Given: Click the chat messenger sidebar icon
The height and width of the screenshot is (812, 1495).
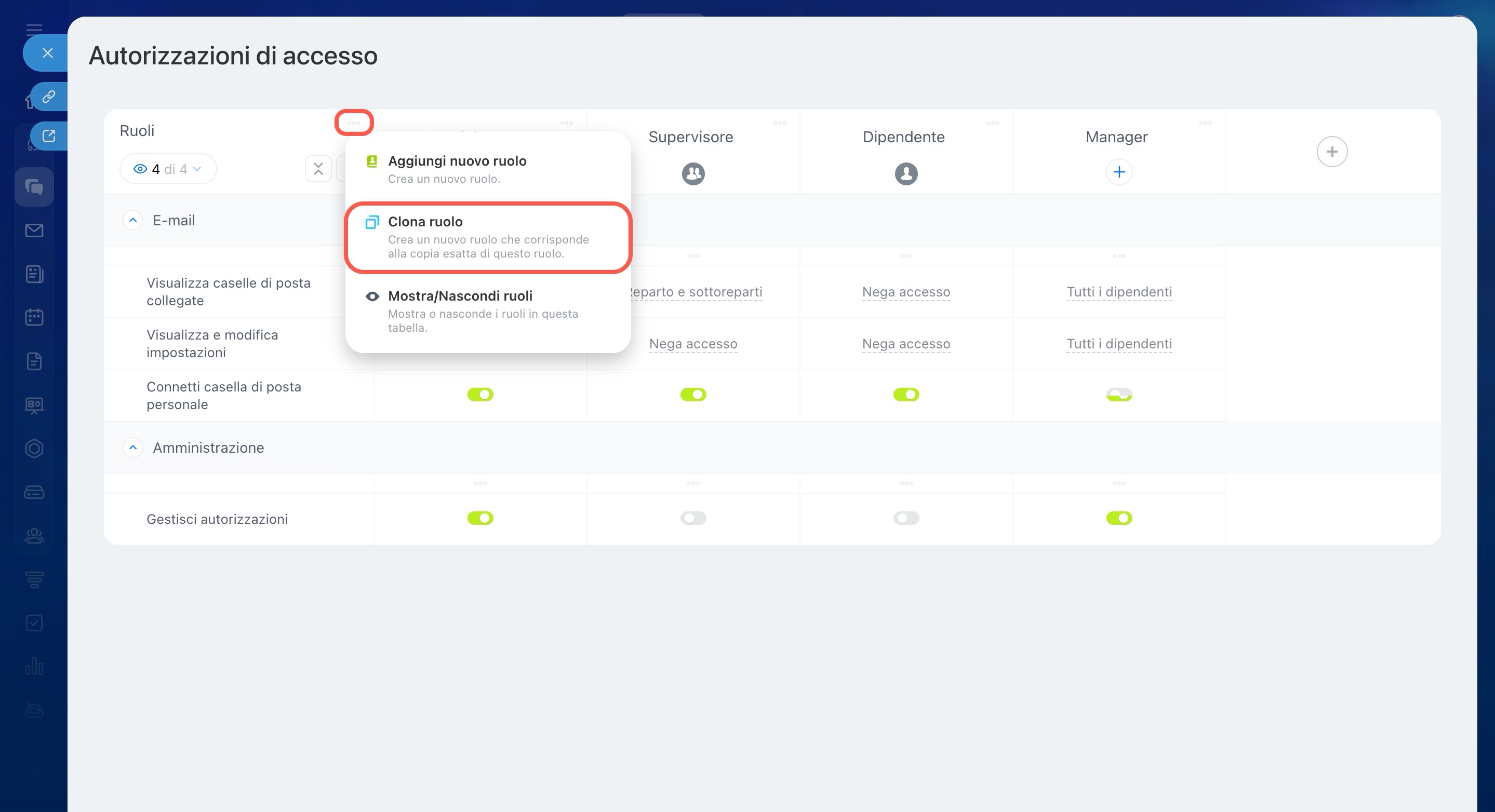Looking at the screenshot, I should pyautogui.click(x=34, y=187).
